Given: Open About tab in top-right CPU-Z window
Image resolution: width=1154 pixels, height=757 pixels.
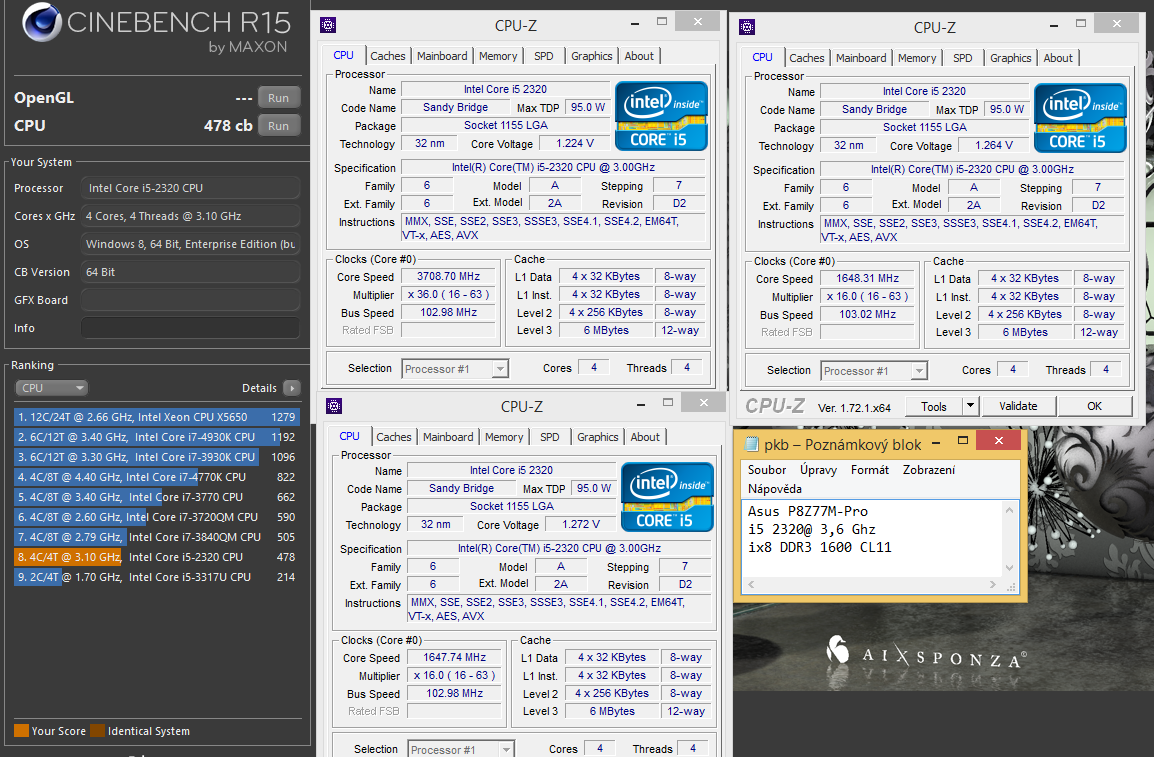Looking at the screenshot, I should tap(1058, 58).
